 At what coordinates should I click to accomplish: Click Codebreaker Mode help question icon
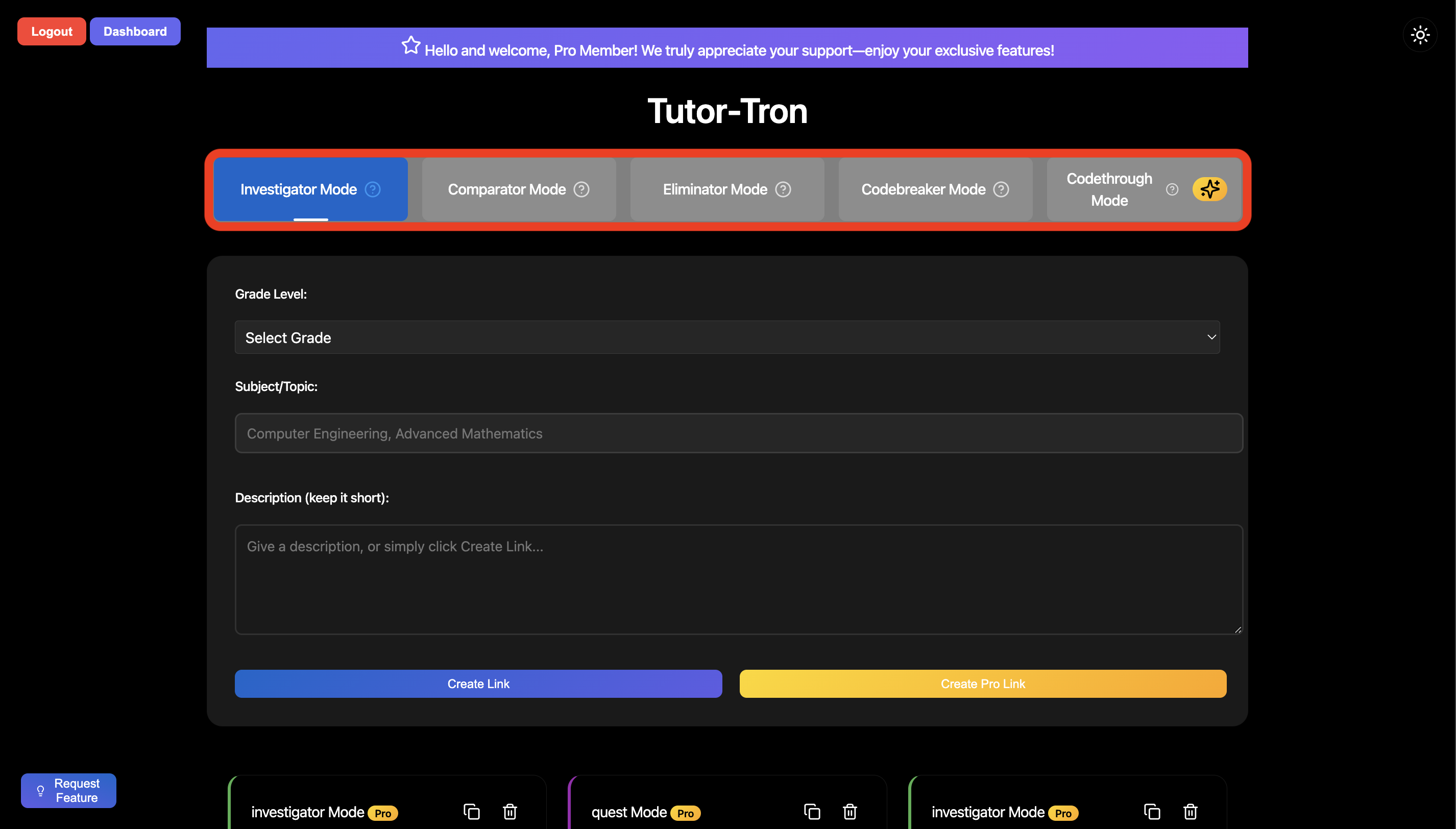[1001, 189]
